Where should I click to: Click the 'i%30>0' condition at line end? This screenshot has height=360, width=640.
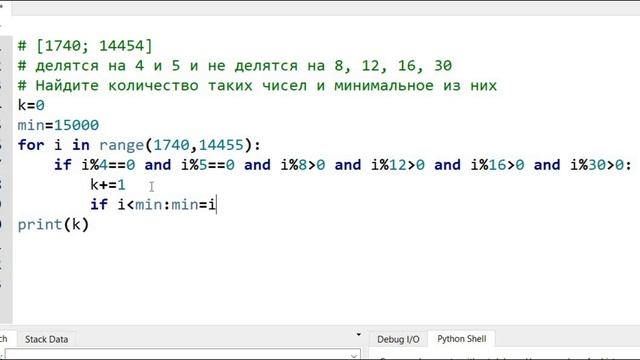click(x=597, y=165)
